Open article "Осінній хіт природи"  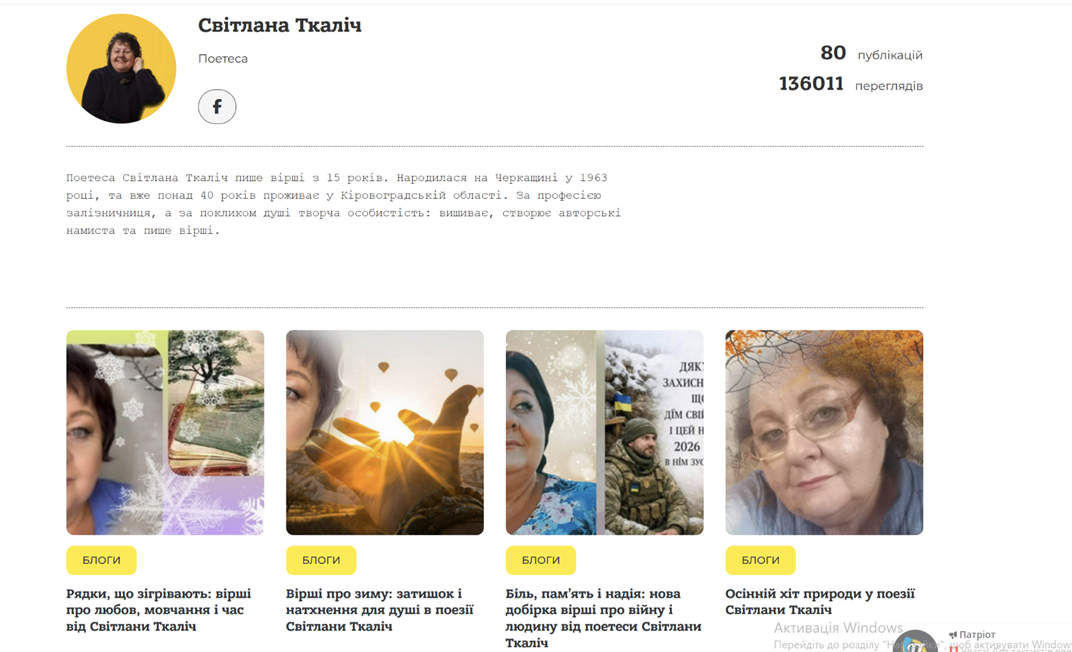[x=820, y=602]
